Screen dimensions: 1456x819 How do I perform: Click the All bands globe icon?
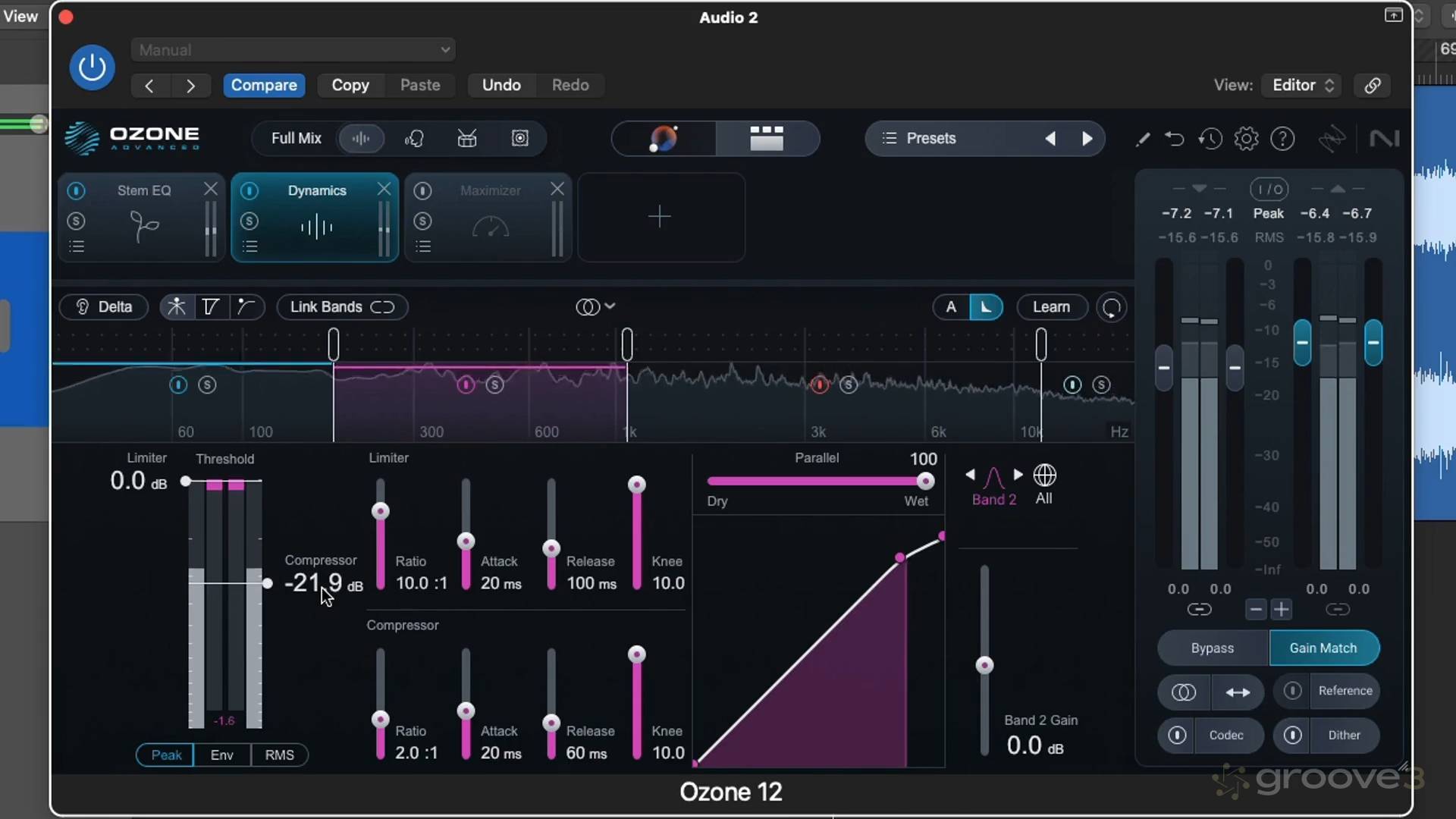[x=1044, y=476]
